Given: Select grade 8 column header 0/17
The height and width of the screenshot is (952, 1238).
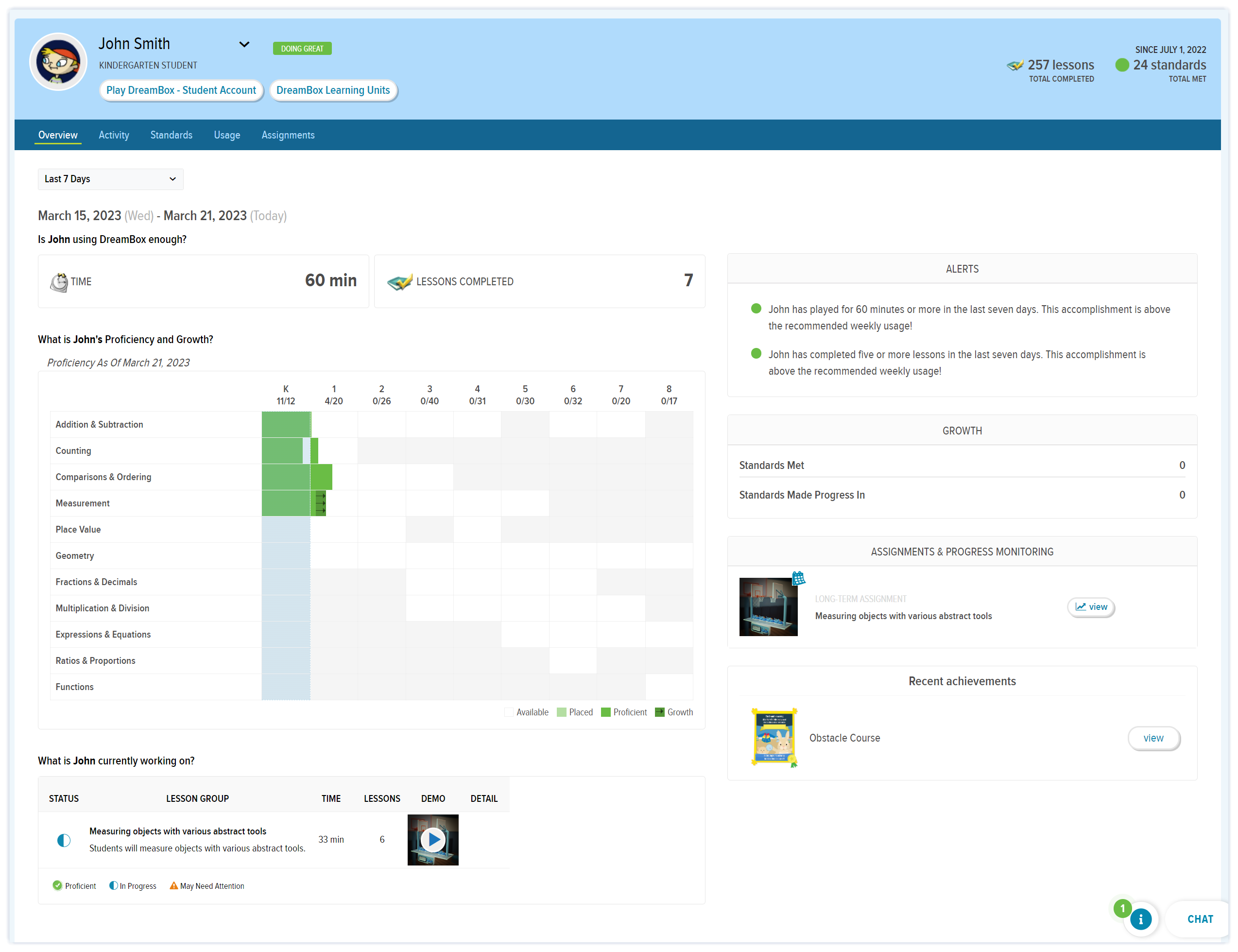Looking at the screenshot, I should pyautogui.click(x=669, y=395).
